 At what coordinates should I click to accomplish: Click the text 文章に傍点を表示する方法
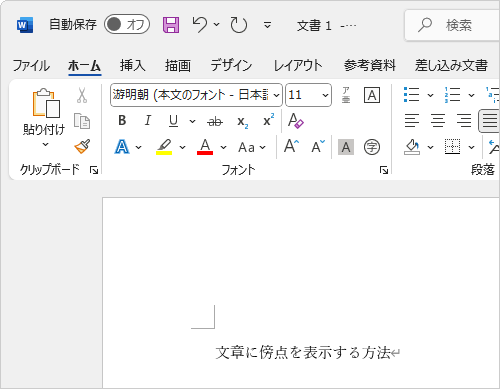pyautogui.click(x=303, y=352)
